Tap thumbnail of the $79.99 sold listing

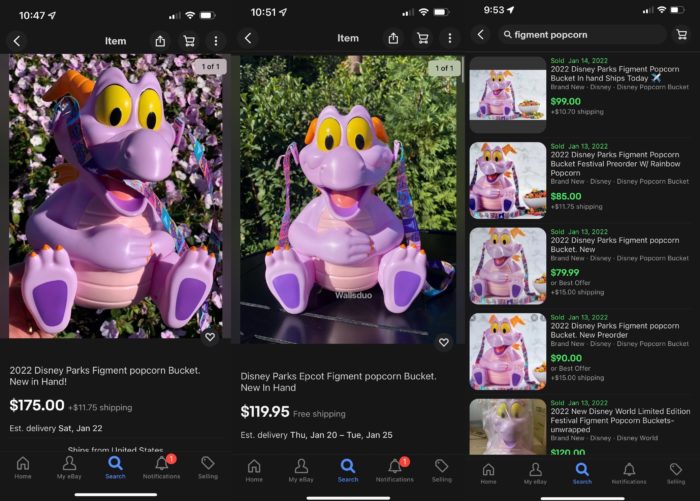tap(508, 266)
